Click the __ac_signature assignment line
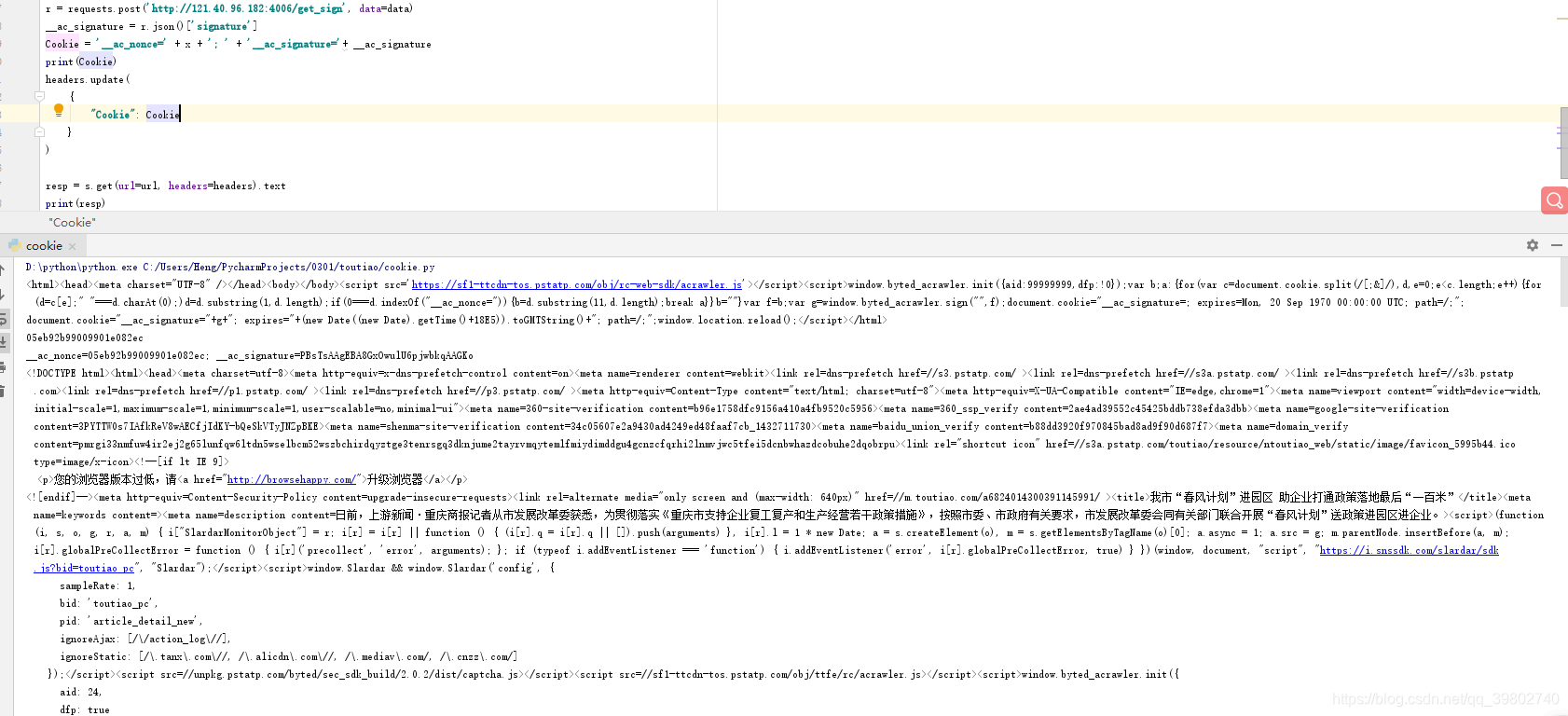 coord(152,26)
